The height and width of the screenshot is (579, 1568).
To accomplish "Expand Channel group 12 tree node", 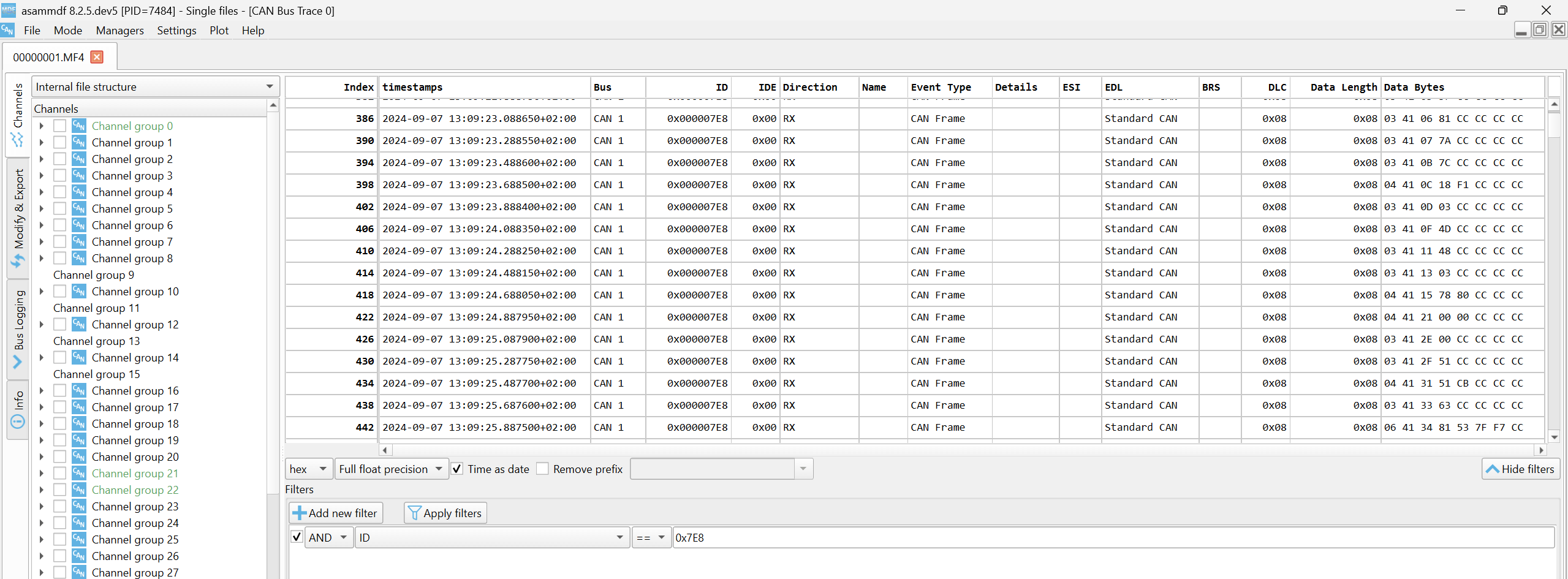I will tap(42, 324).
